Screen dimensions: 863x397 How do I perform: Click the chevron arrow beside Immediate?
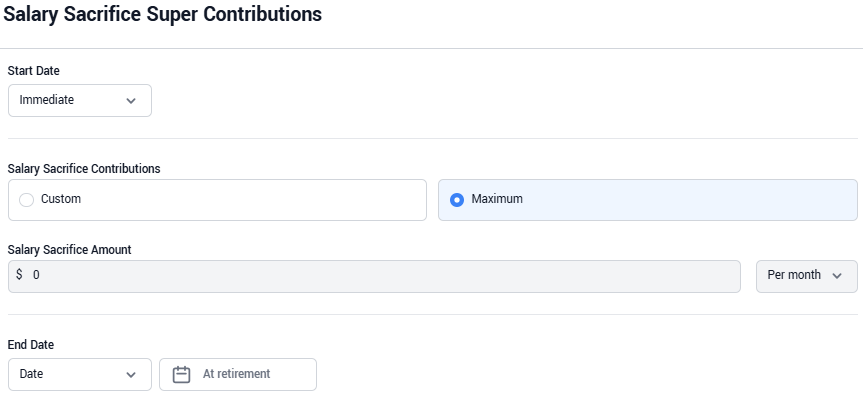coord(131,101)
